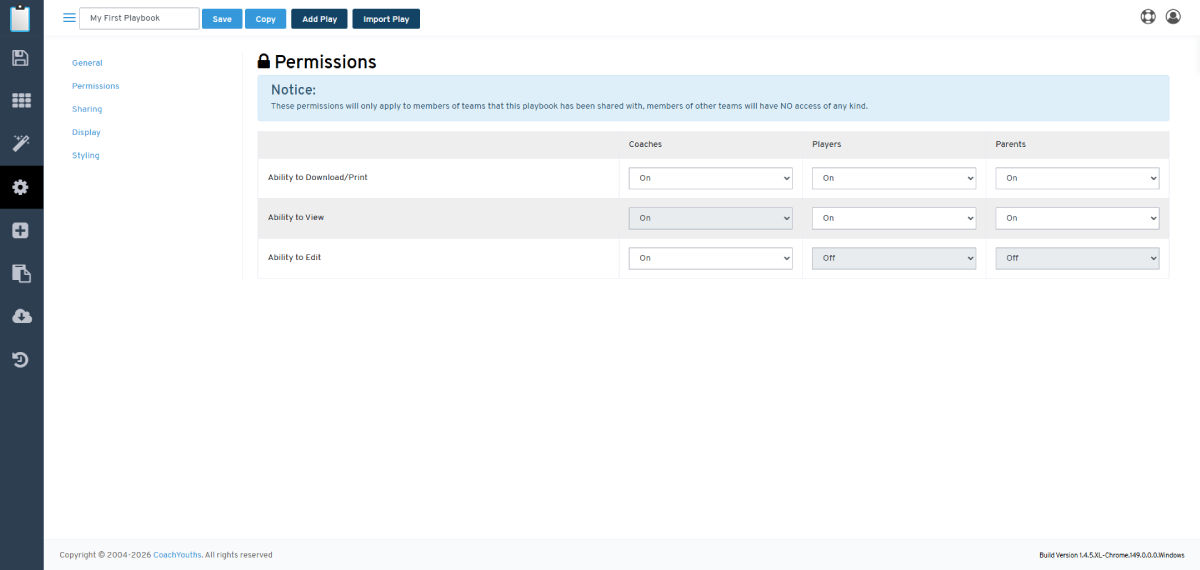This screenshot has width=1200, height=570.
Task: Click the Permissions page heading
Action: [317, 62]
